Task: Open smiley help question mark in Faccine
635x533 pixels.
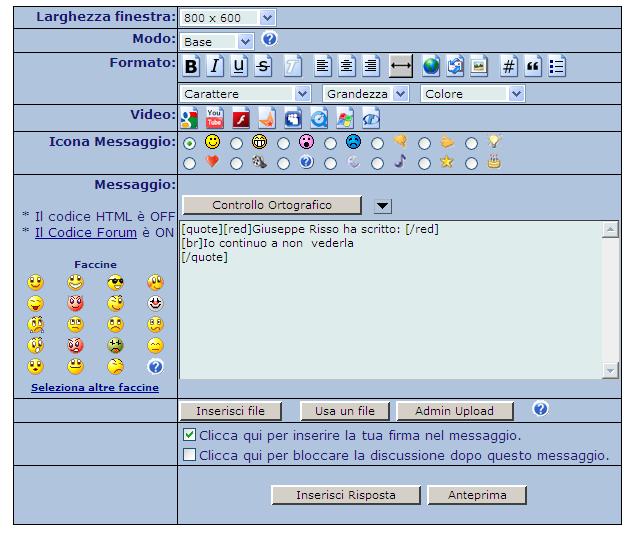Action: (156, 367)
